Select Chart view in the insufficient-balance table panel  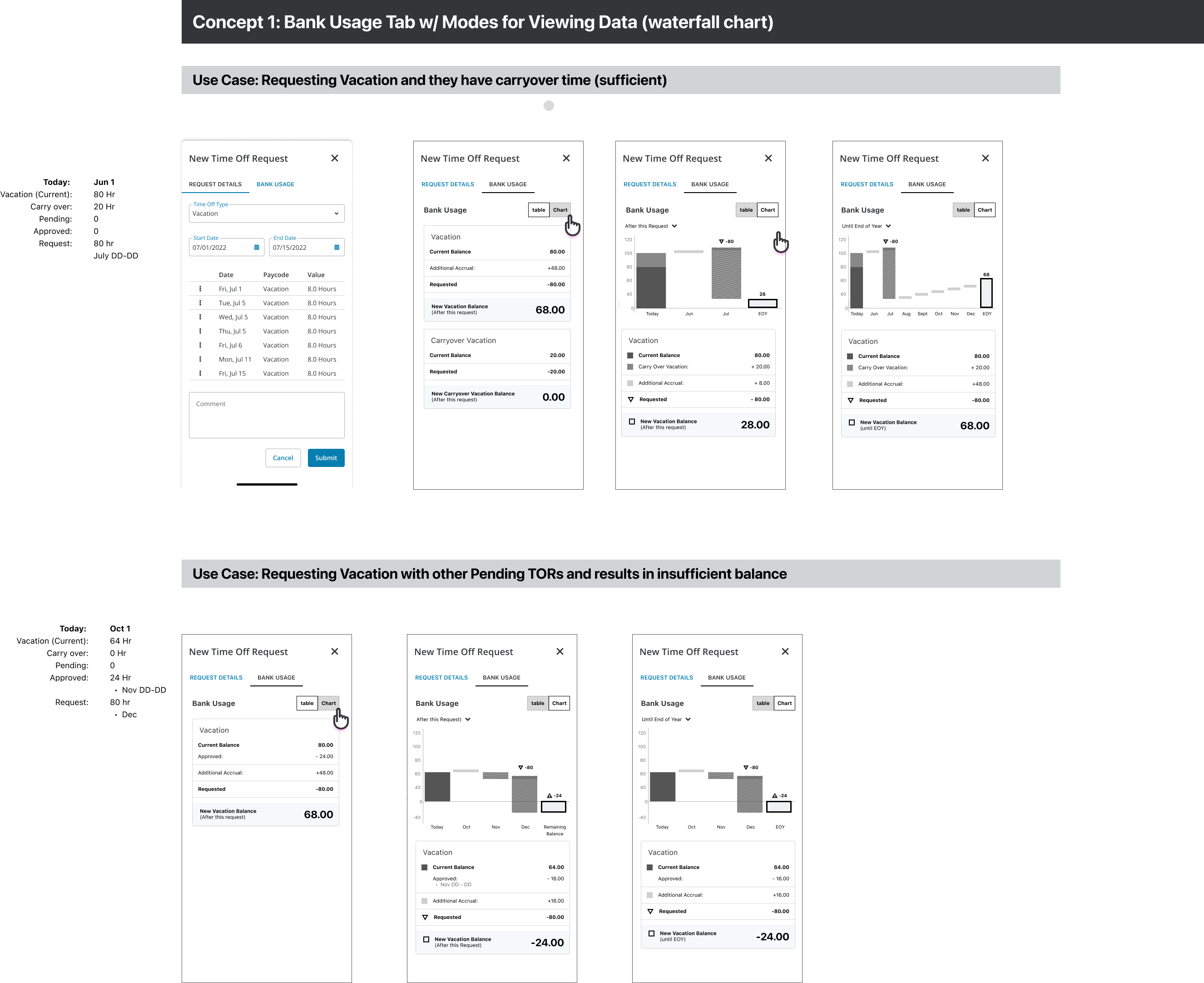328,703
